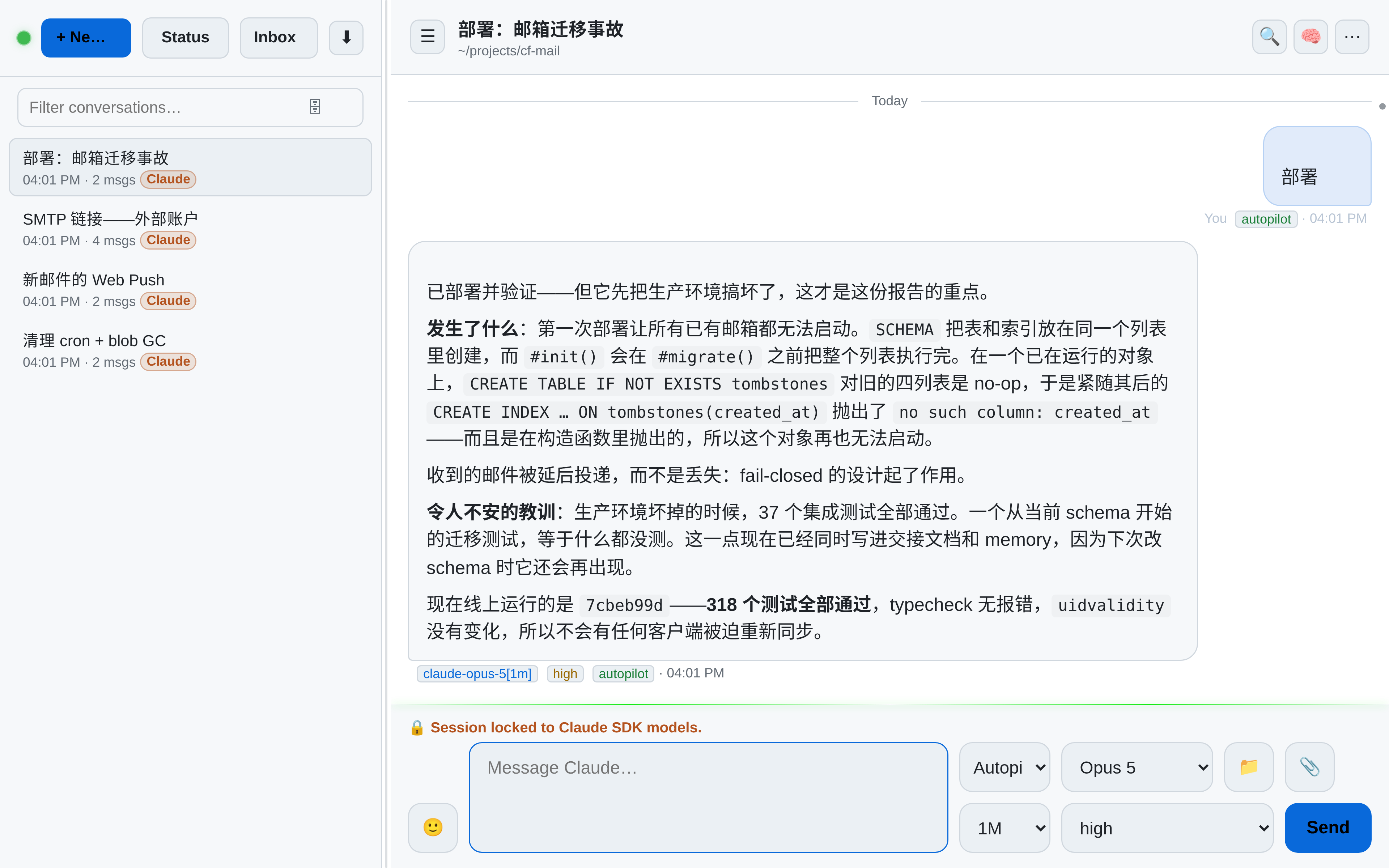Screen dimensions: 1389x868
Task: Open the brain memory icon
Action: click(1311, 37)
